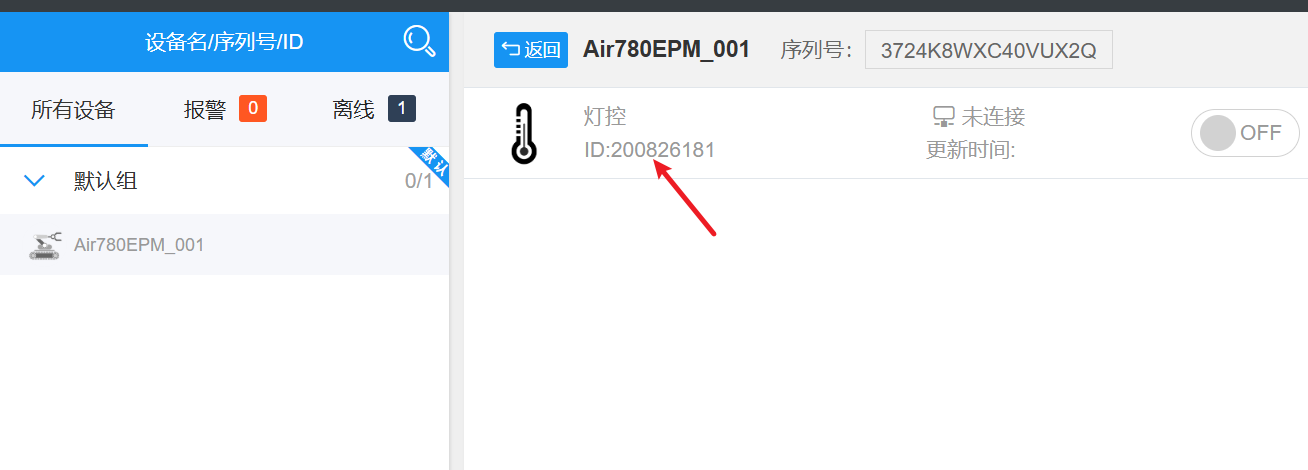1308x470 pixels.
Task: Click the monitor connection status icon
Action: (x=943, y=118)
